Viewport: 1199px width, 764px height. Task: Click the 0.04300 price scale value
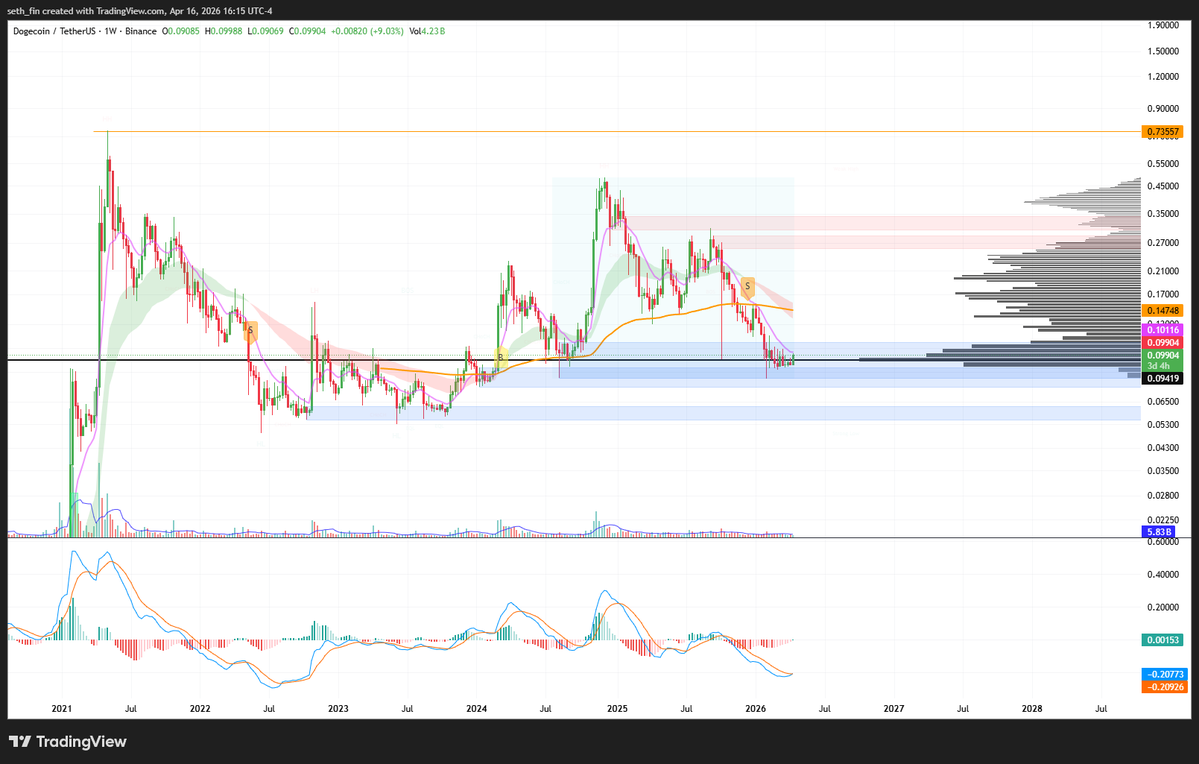pyautogui.click(x=1162, y=448)
